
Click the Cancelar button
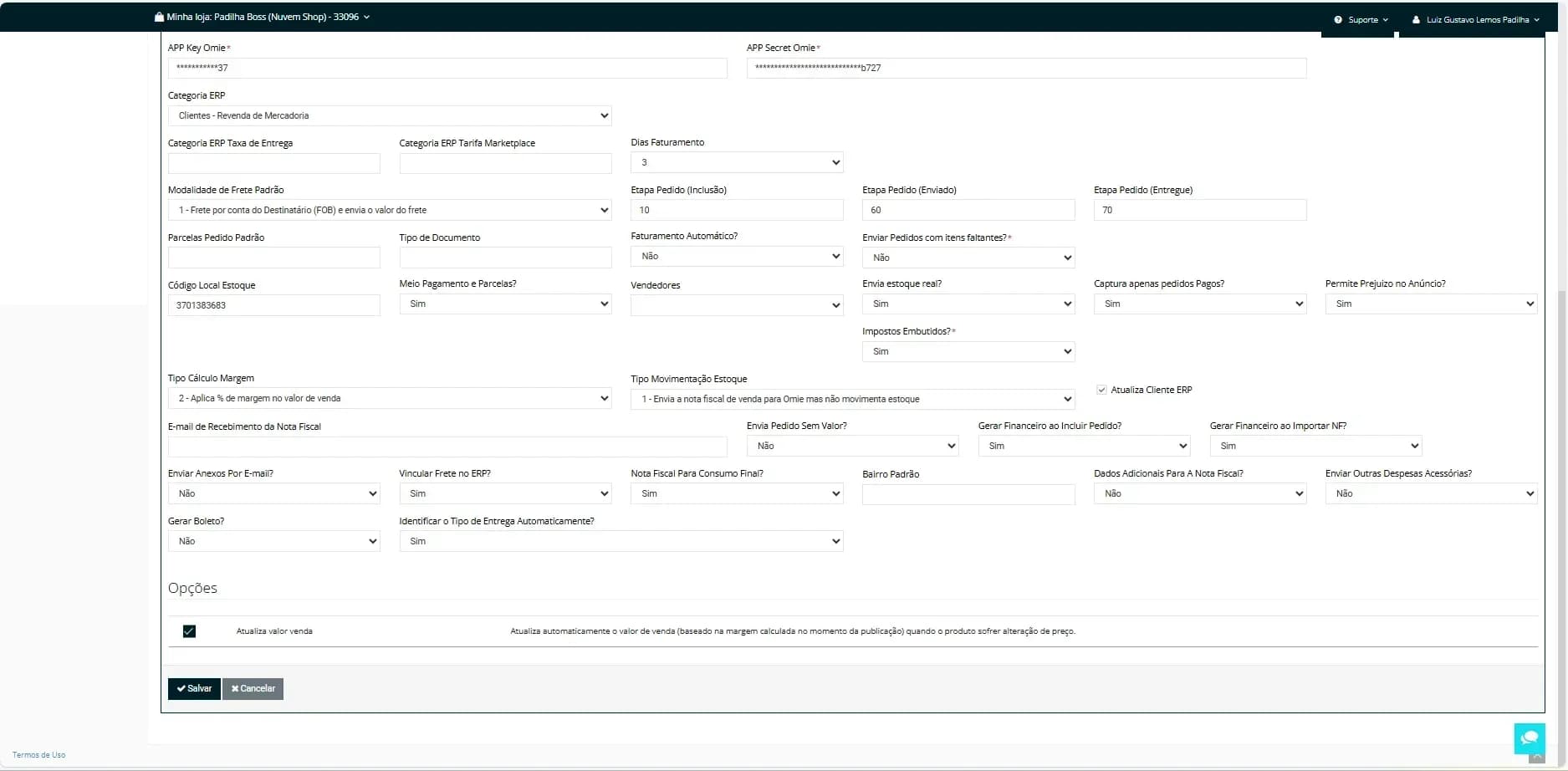[253, 688]
